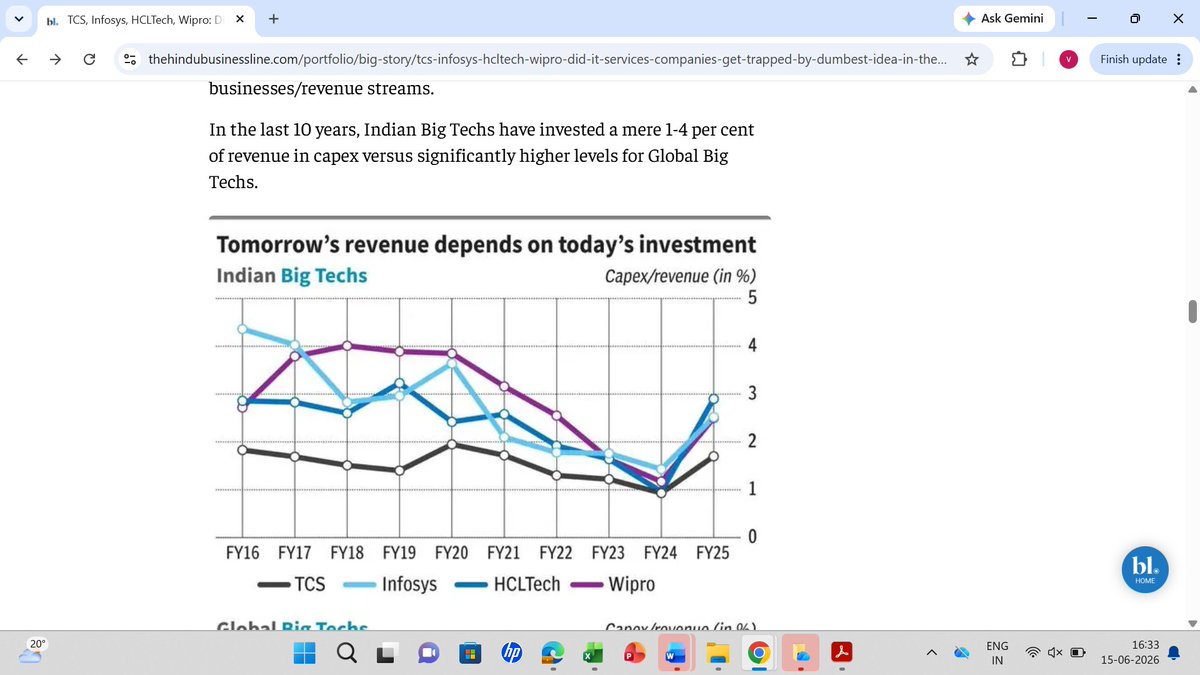Open the Windows Start menu
This screenshot has height=675, width=1200.
[306, 653]
